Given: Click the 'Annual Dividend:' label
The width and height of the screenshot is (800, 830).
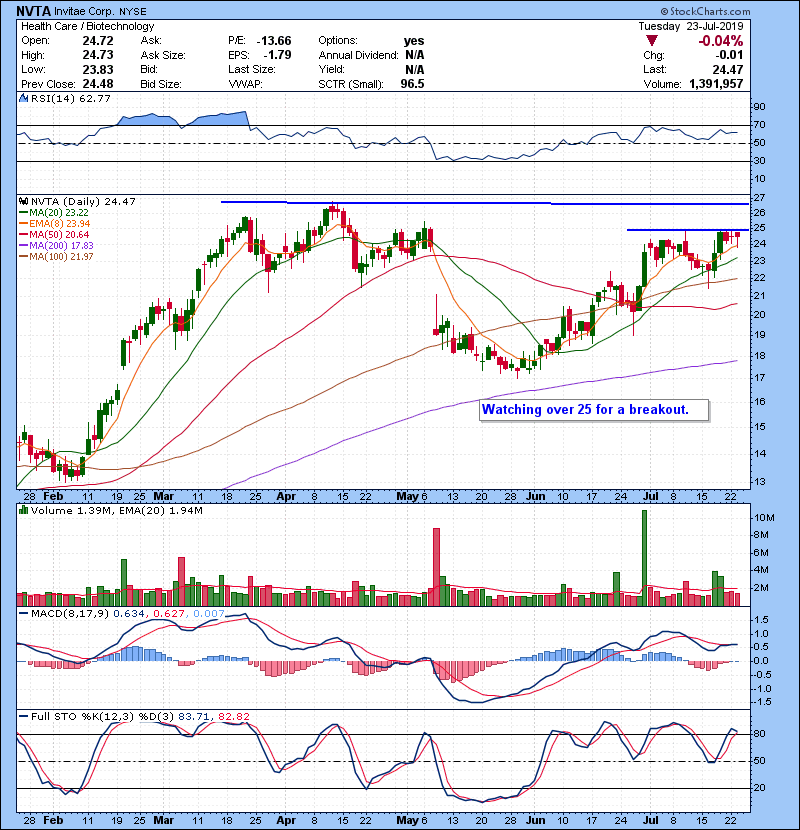Looking at the screenshot, I should pyautogui.click(x=358, y=55).
